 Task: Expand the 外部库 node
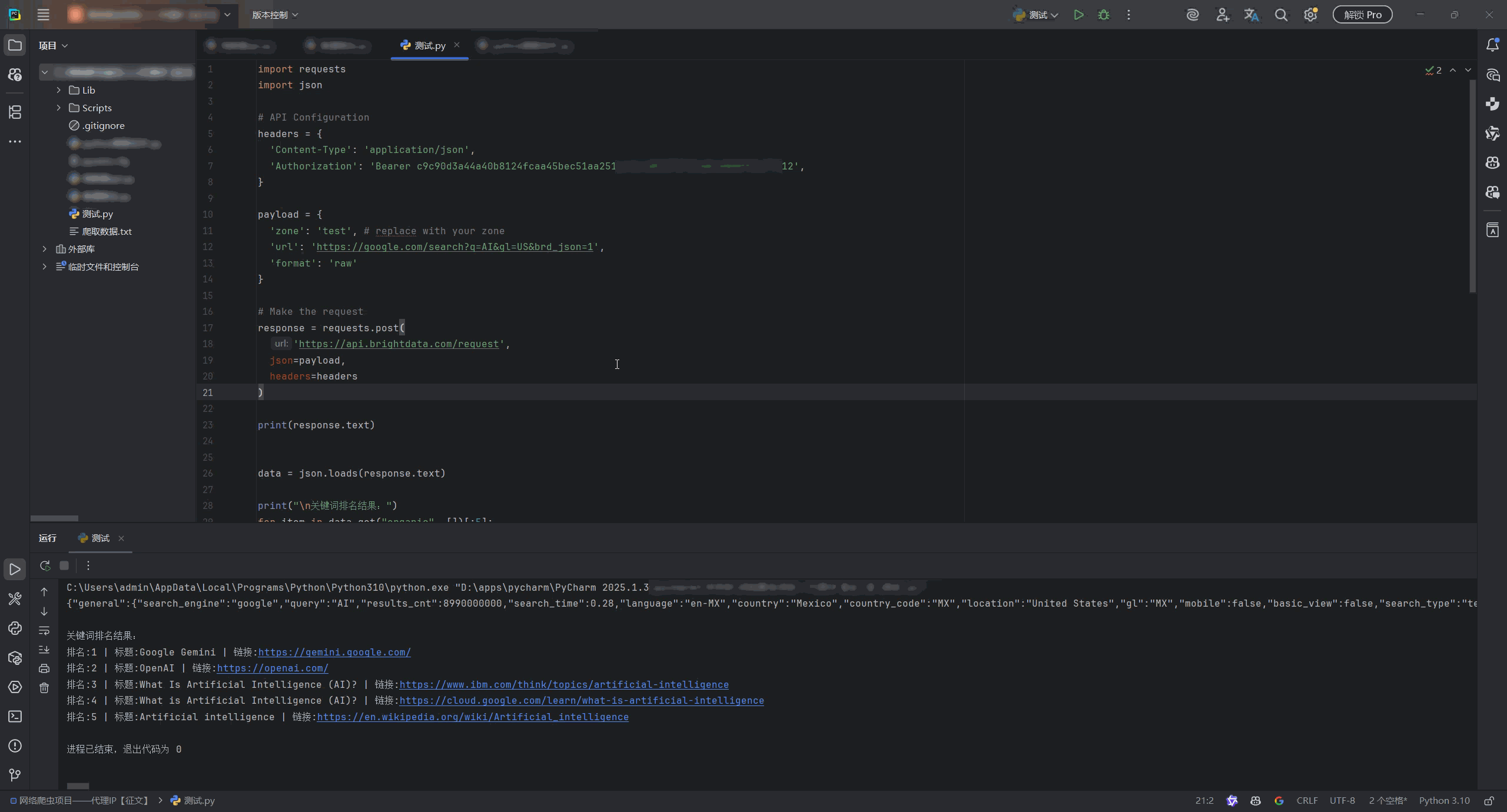(44, 249)
